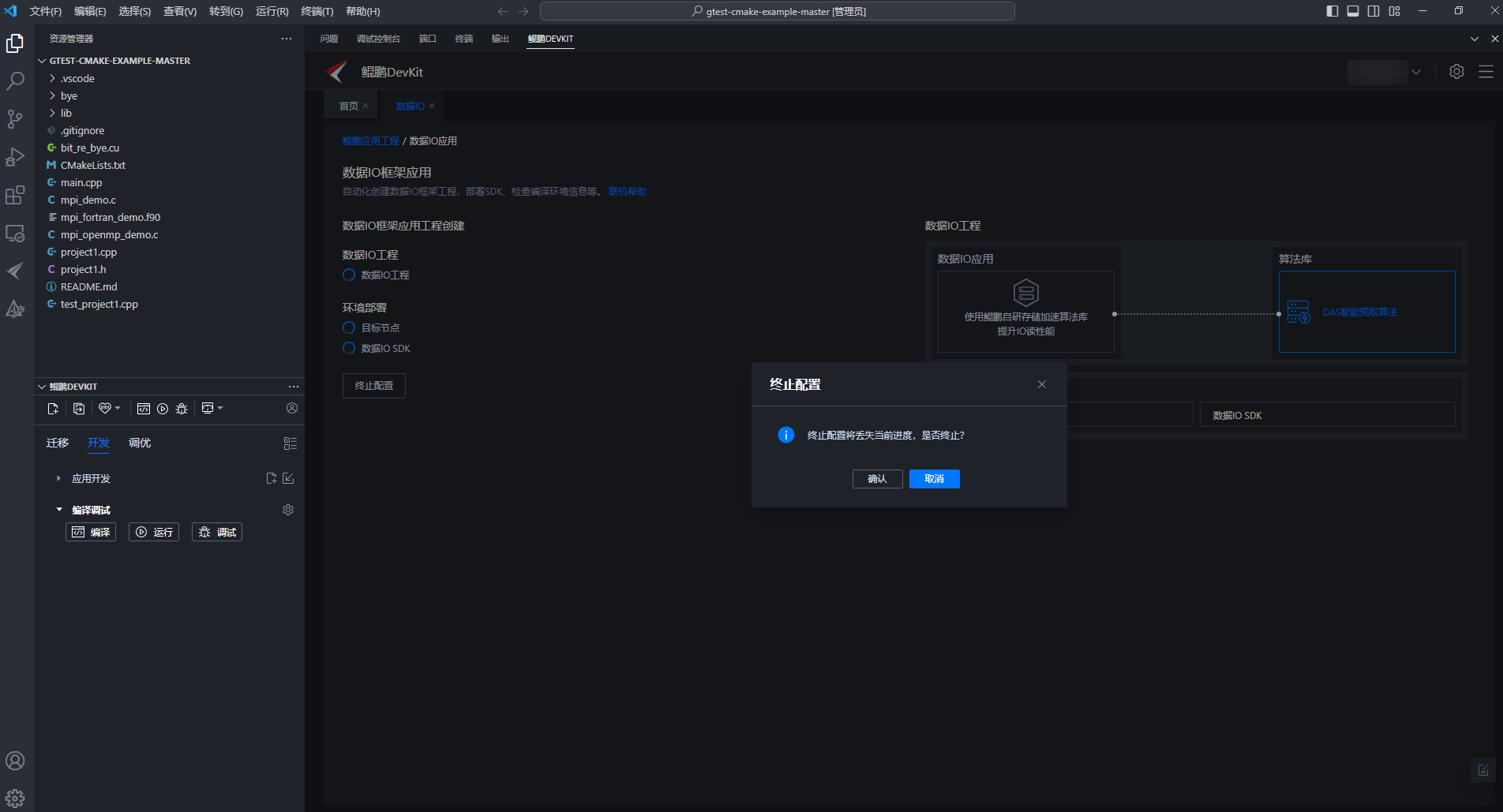Click monitor tuning icon in DevKit toolbar
This screenshot has width=1503, height=812.
pyautogui.click(x=208, y=409)
